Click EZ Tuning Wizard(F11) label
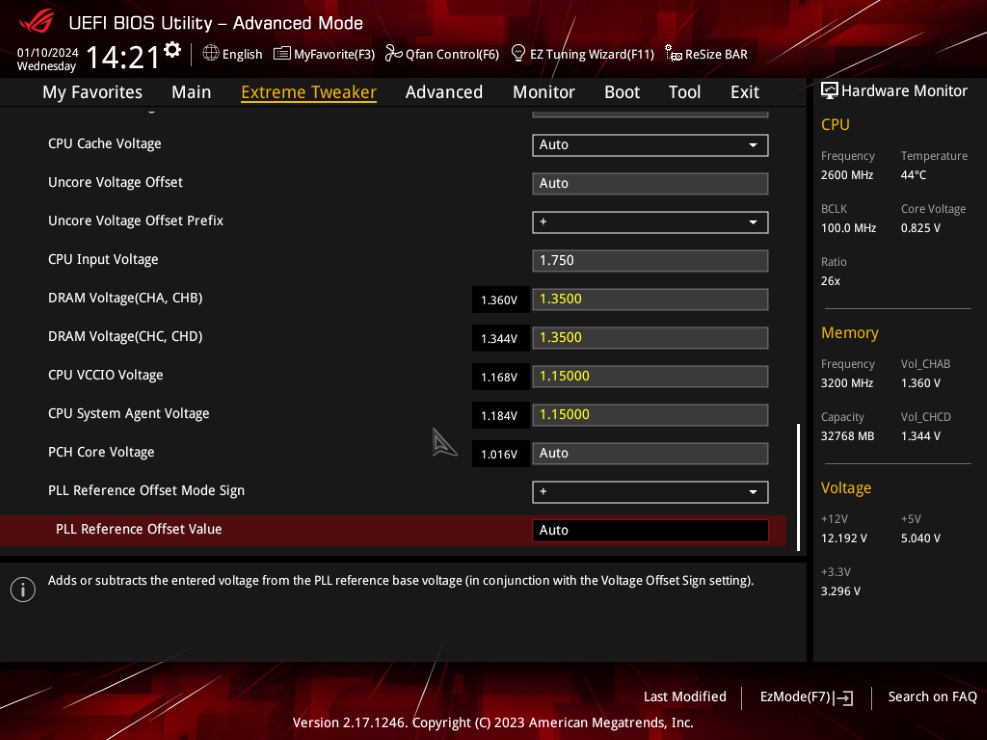This screenshot has width=987, height=740. (x=592, y=54)
